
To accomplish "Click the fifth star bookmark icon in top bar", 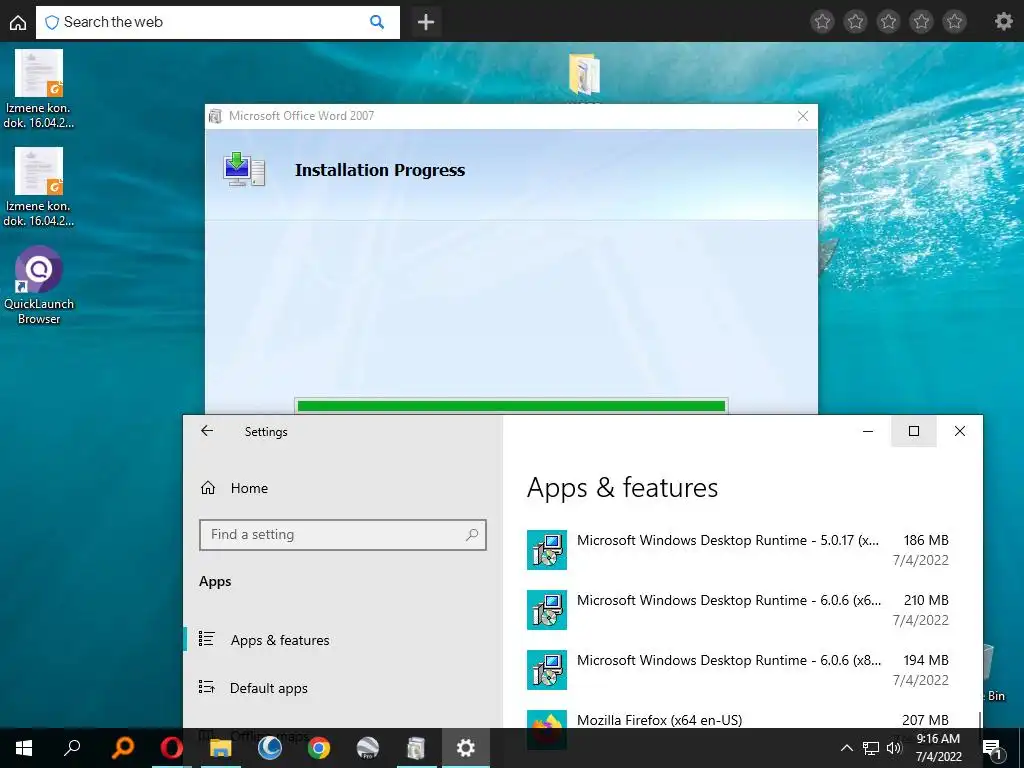I will pos(954,22).
